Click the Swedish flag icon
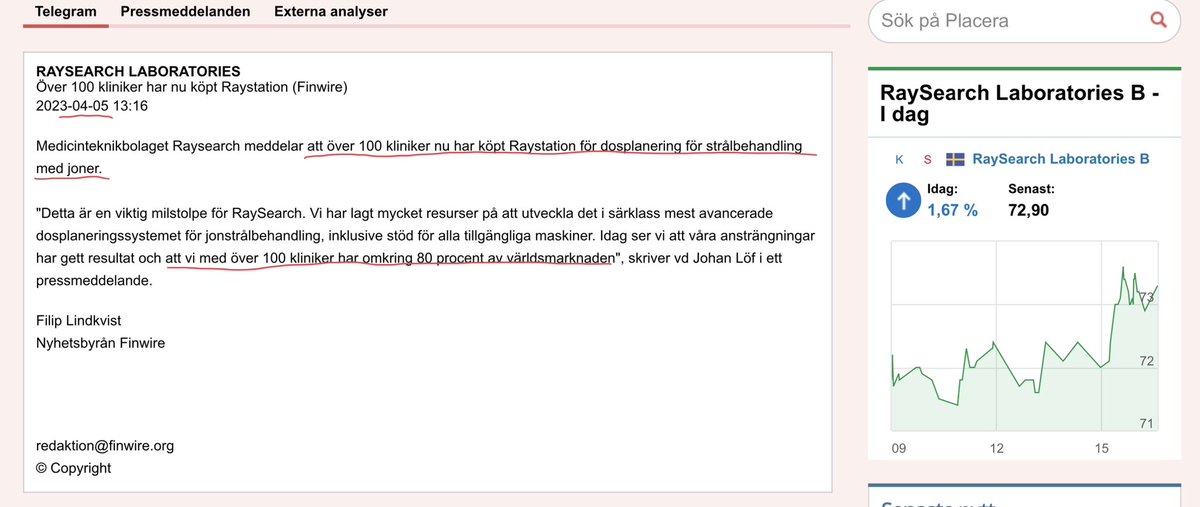This screenshot has height=507, width=1200. (x=955, y=159)
